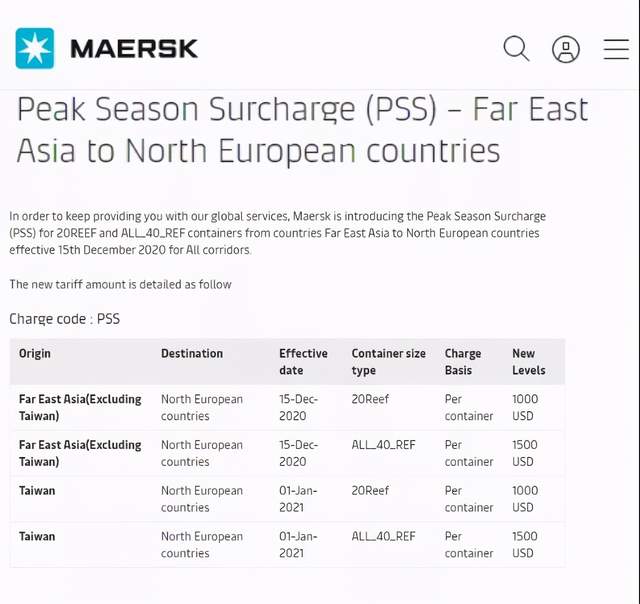The height and width of the screenshot is (604, 640).
Task: Click the Destination column header
Action: coord(192,353)
